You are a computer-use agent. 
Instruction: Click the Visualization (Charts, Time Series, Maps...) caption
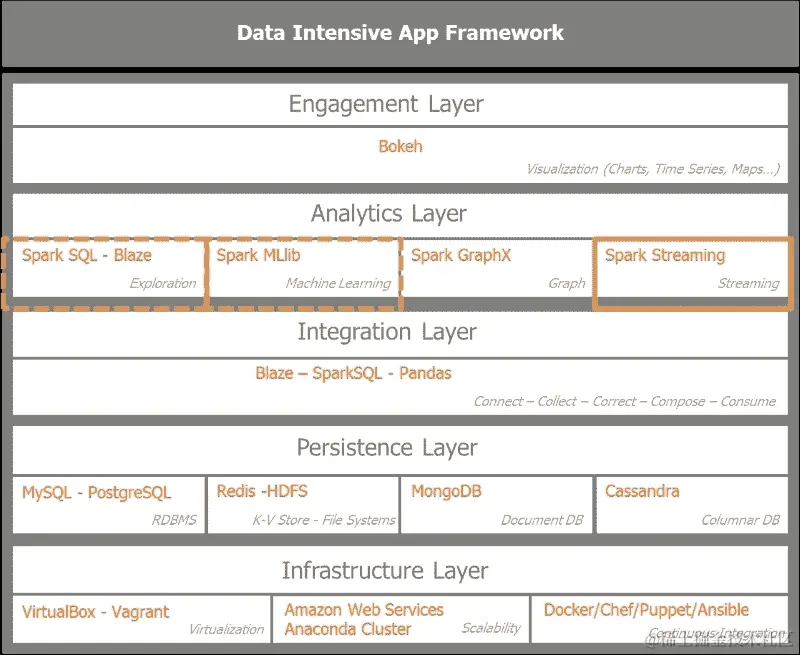[653, 169]
